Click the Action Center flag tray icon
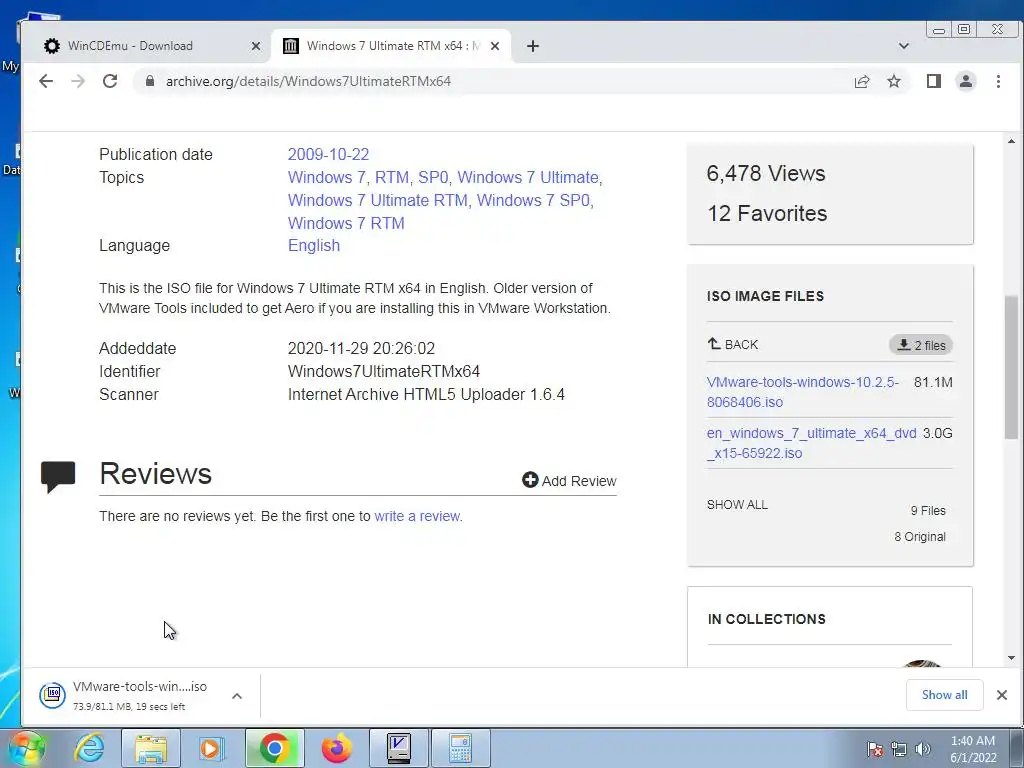Screen dimensions: 1024x768 tap(874, 749)
